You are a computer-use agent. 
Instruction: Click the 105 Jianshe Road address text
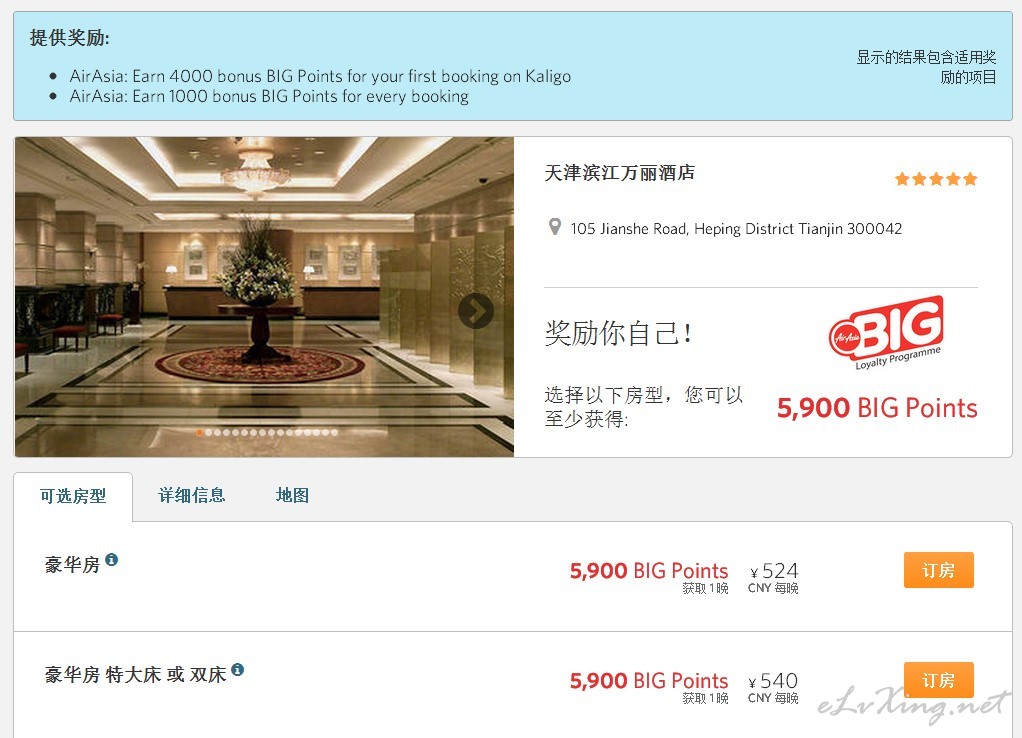click(x=736, y=229)
